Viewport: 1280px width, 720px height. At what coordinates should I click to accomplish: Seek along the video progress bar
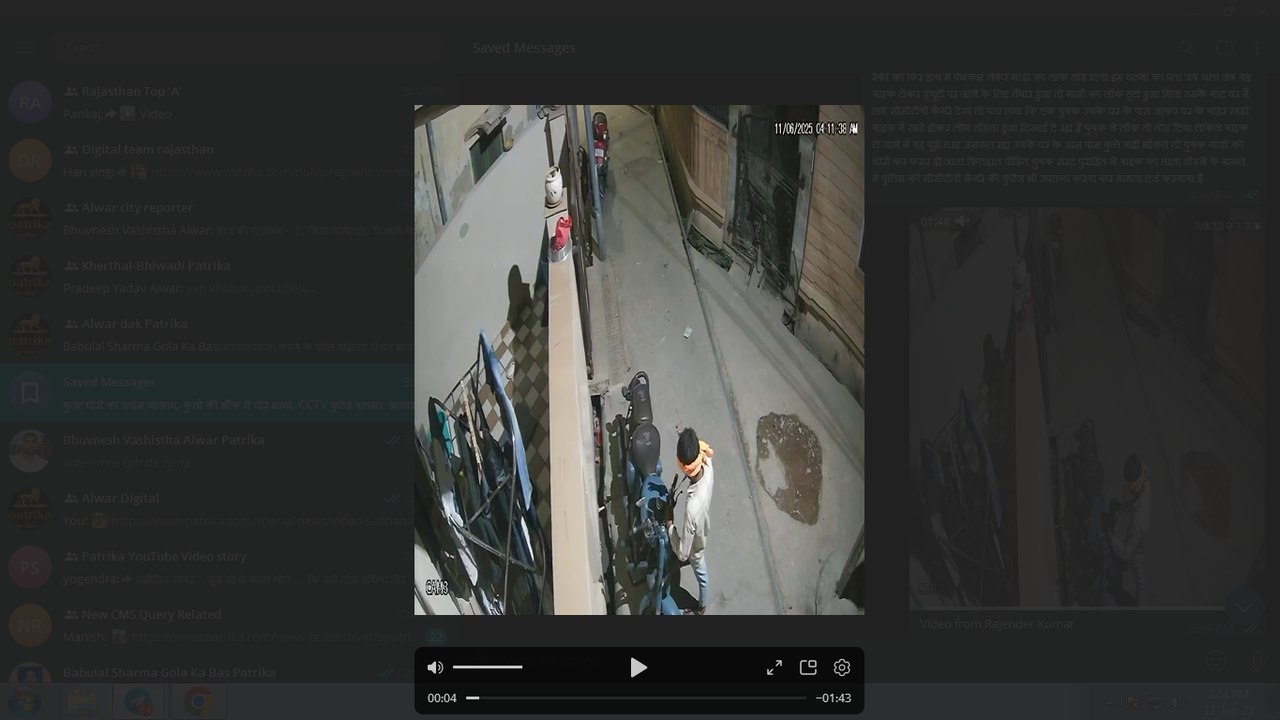click(636, 698)
